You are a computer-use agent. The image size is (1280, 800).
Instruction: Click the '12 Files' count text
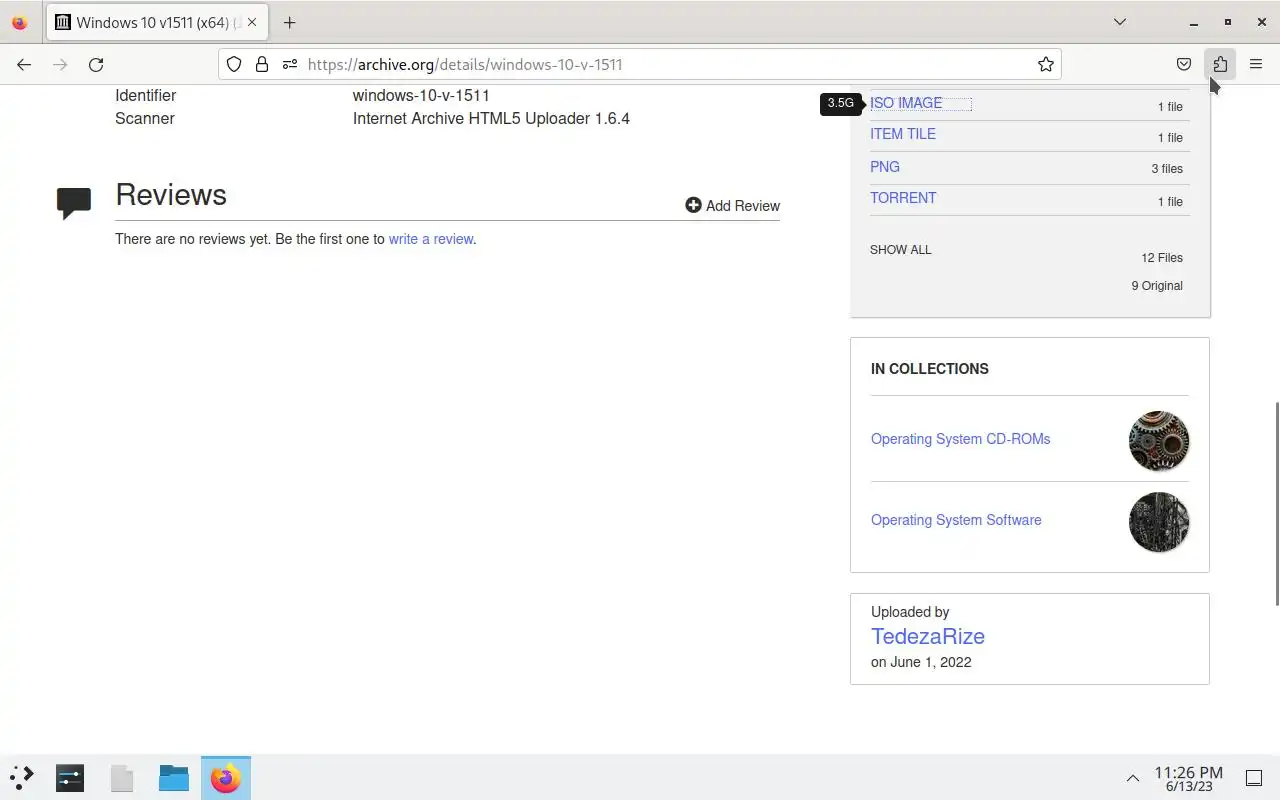point(1162,258)
